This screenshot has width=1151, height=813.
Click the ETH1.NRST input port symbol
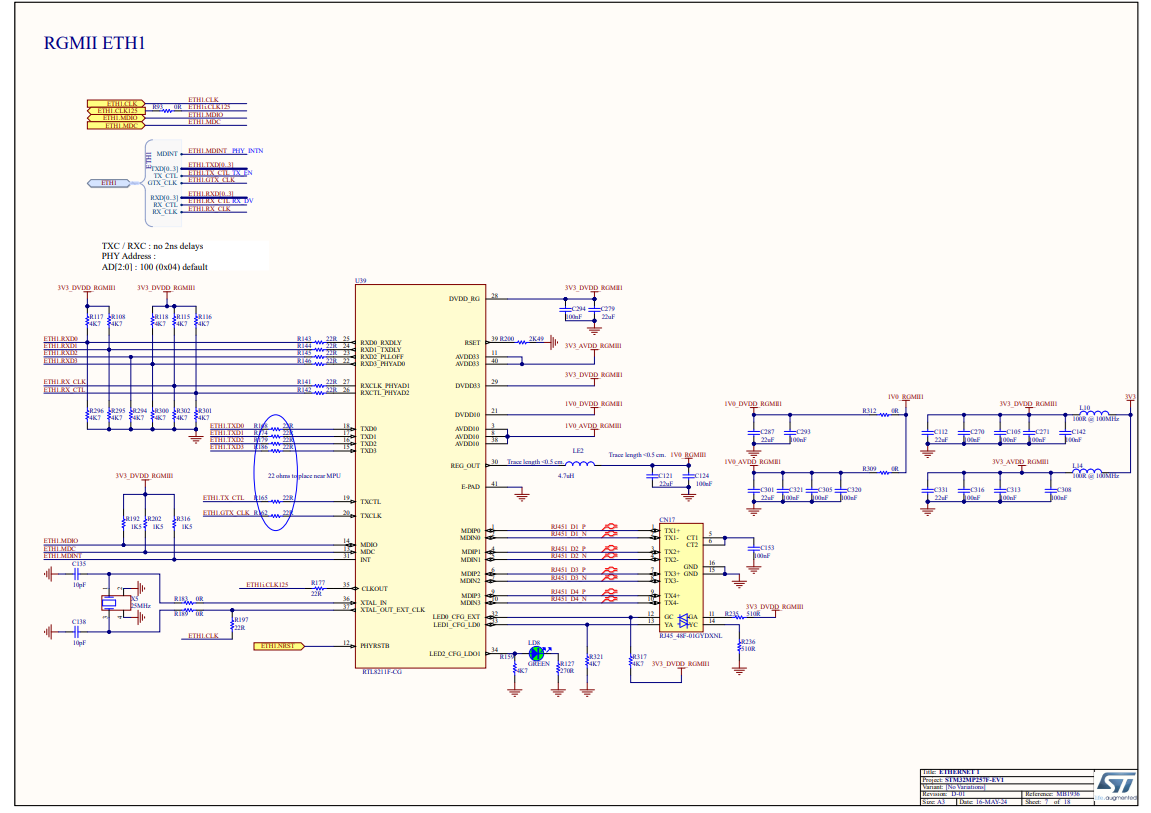pos(278,646)
